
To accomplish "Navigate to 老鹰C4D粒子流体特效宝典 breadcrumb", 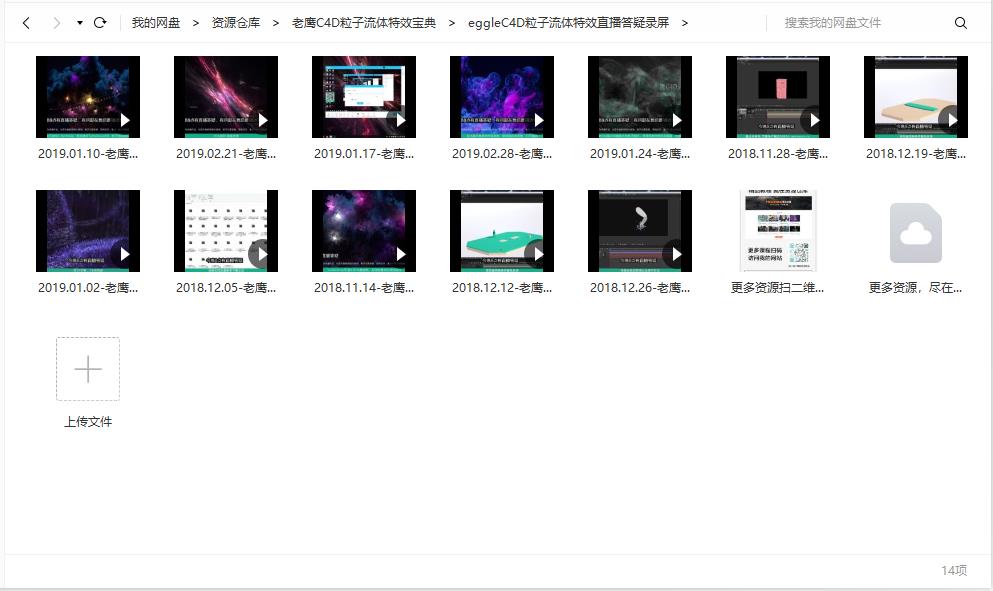I will [x=364, y=23].
